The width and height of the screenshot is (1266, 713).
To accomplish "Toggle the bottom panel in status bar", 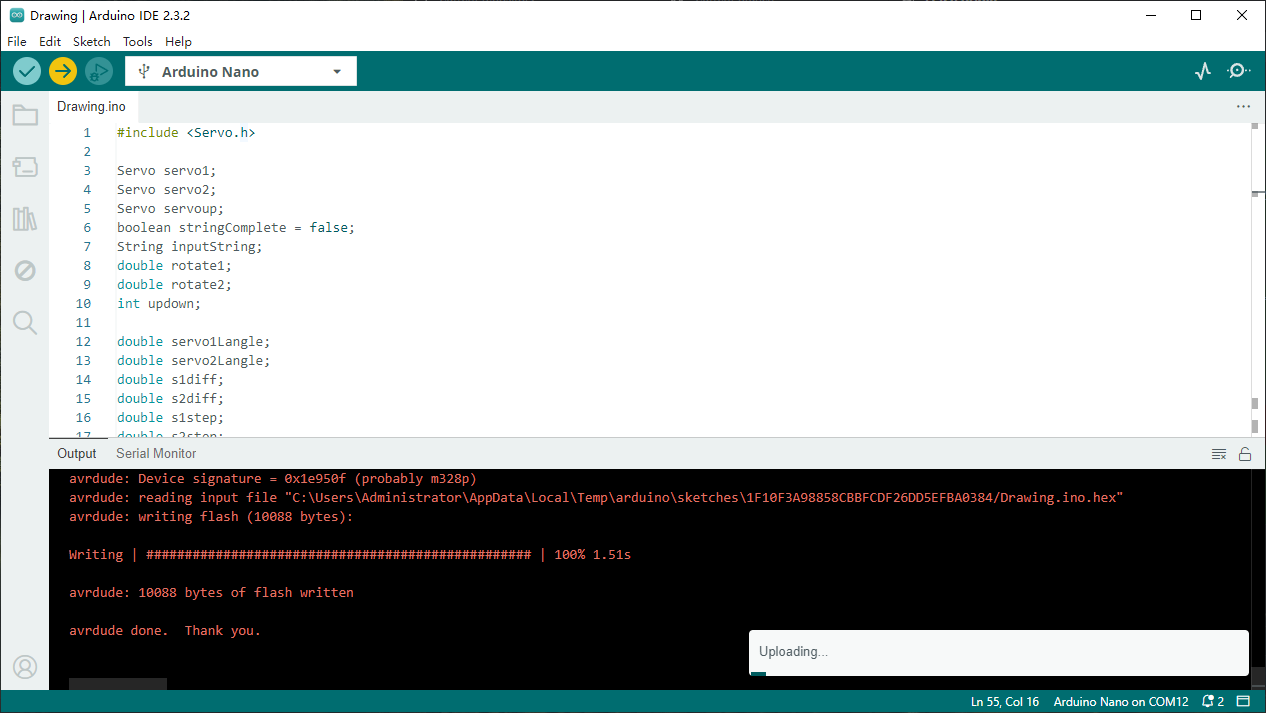I will pyautogui.click(x=1244, y=702).
